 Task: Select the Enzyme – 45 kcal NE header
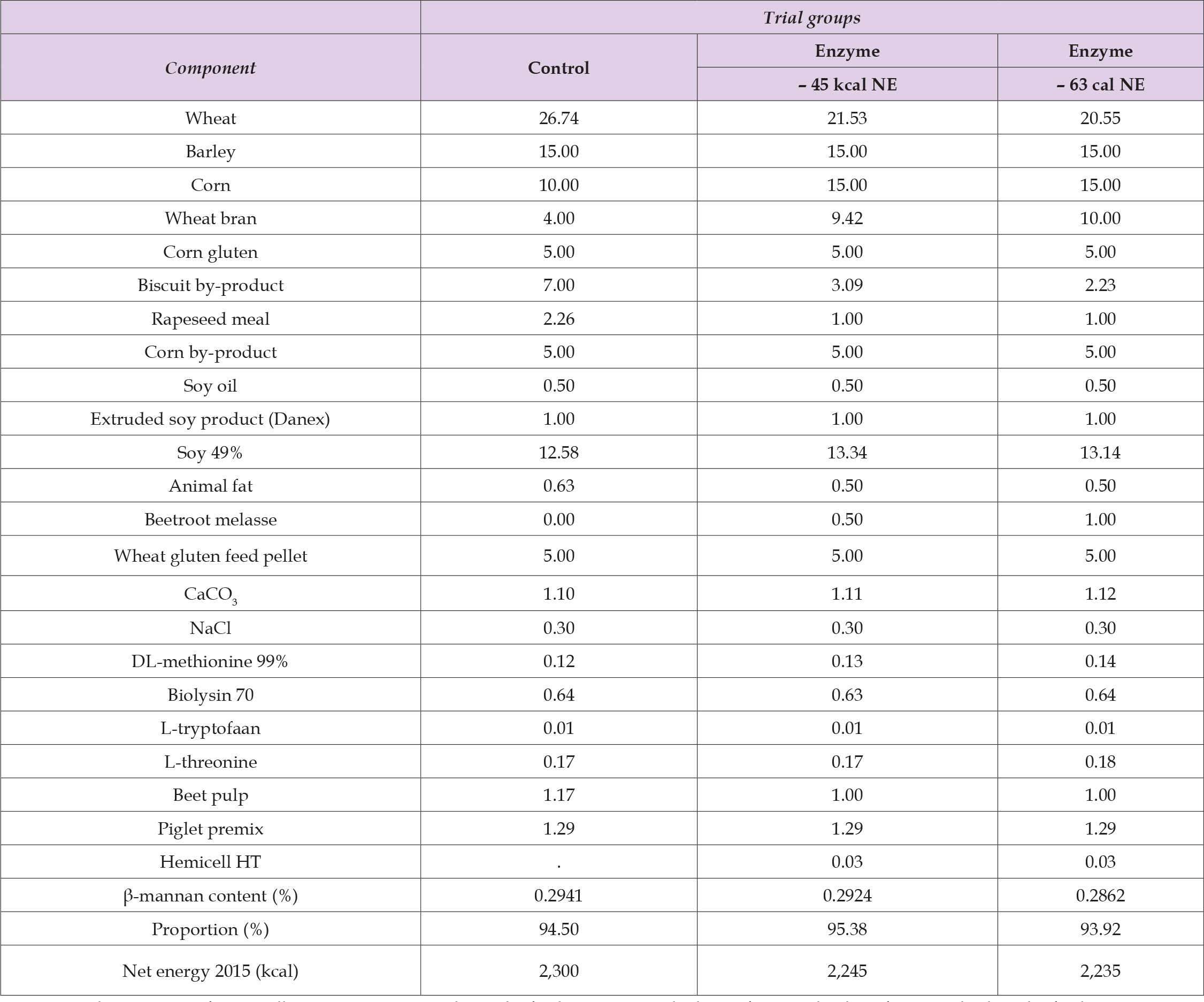coord(847,68)
